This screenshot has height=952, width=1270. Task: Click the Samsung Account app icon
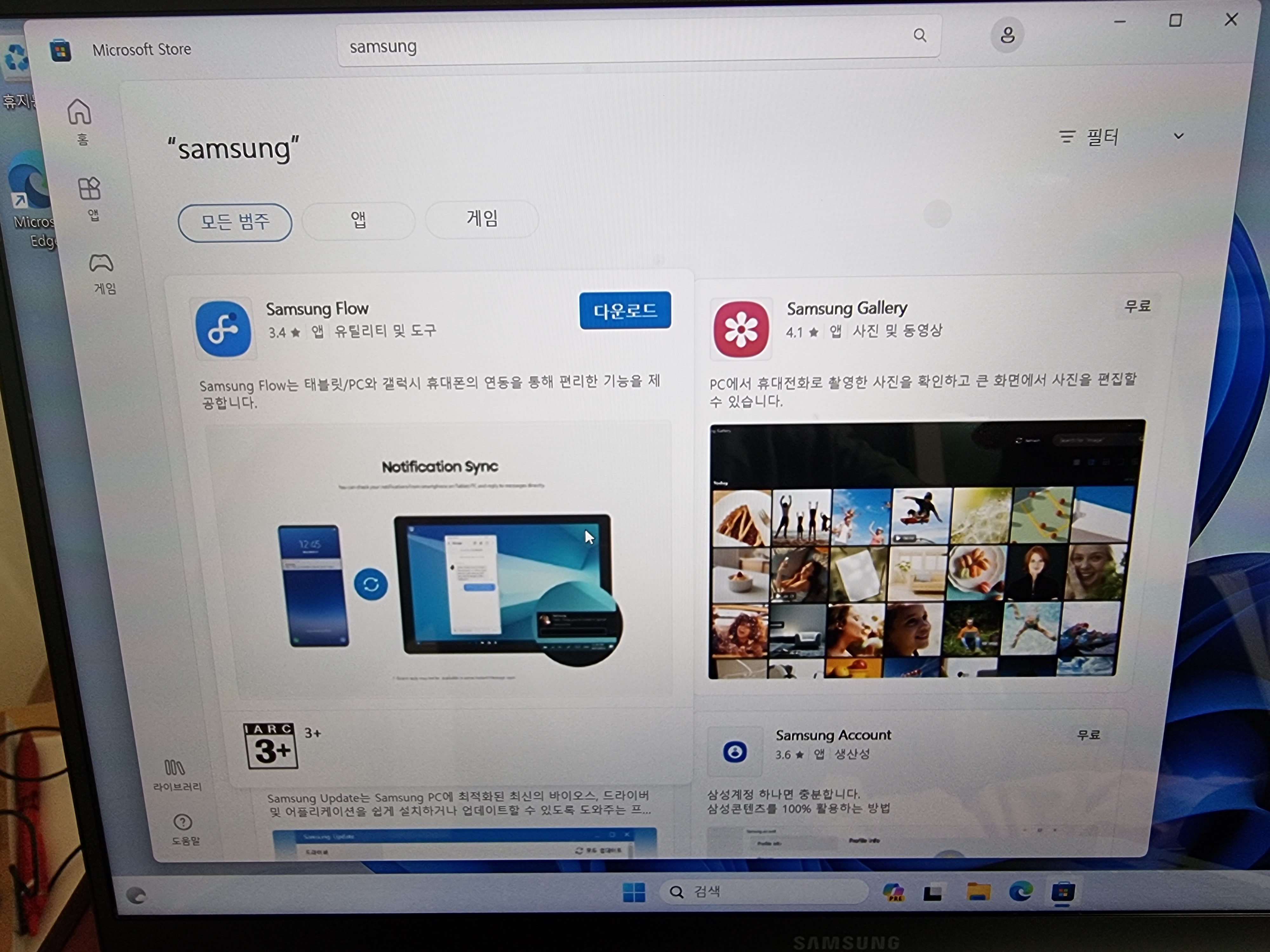pyautogui.click(x=734, y=751)
